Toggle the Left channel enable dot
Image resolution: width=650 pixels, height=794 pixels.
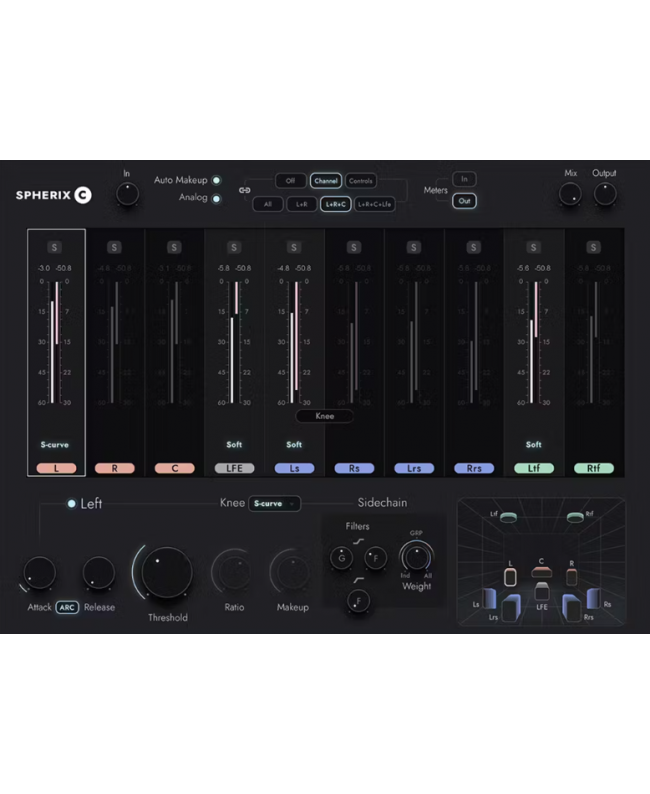tap(71, 503)
